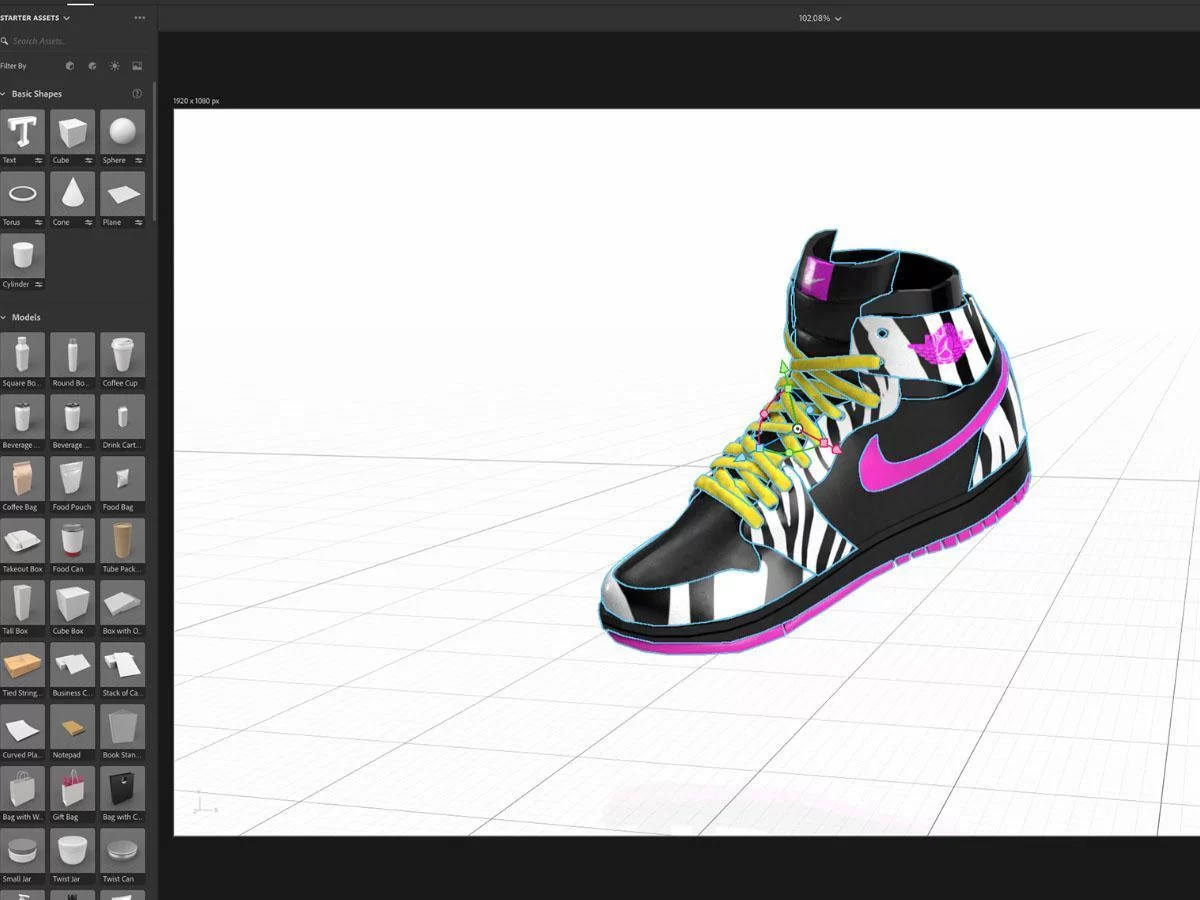
Task: Select the Small Jar model
Action: (22, 851)
